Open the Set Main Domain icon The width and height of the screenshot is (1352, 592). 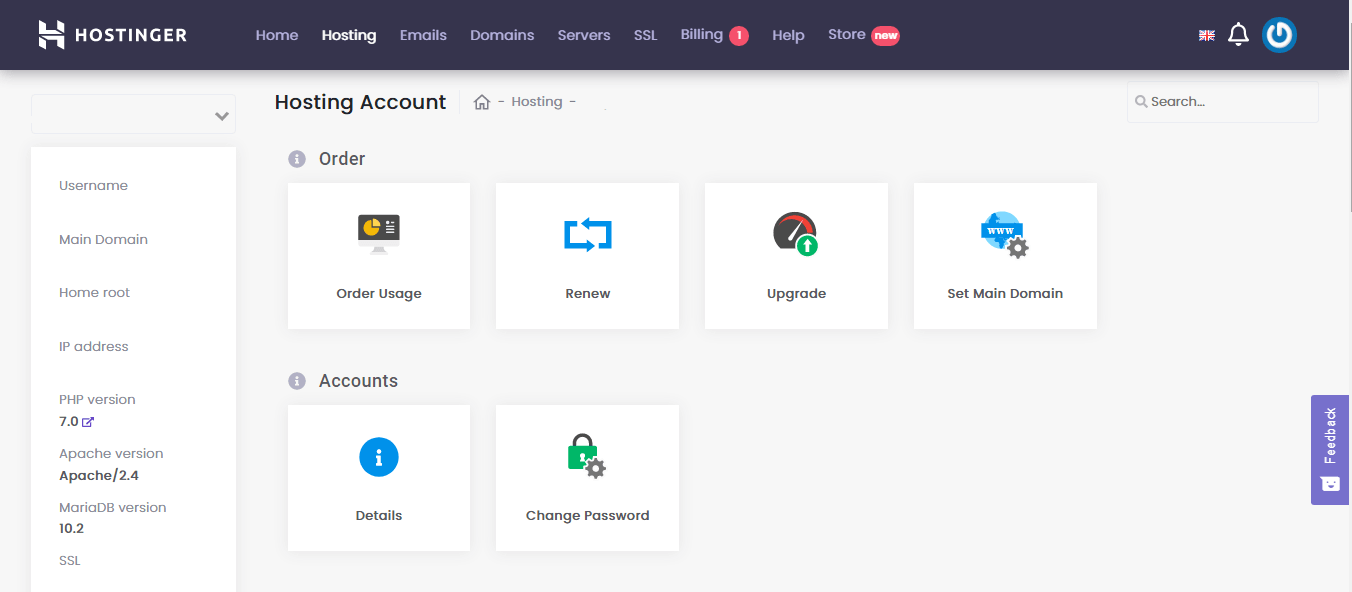click(x=1004, y=234)
